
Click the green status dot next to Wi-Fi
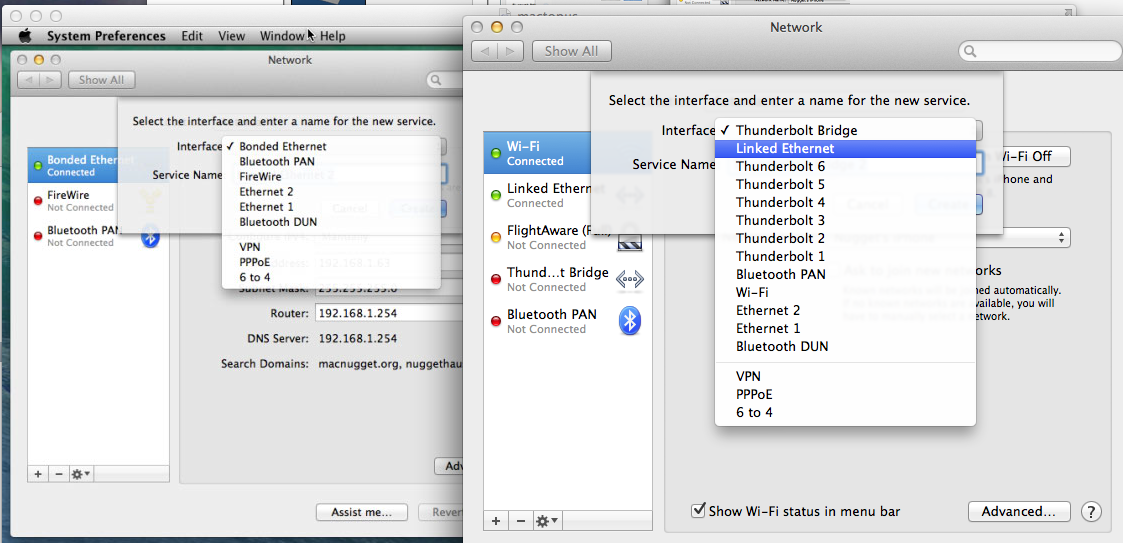495,153
